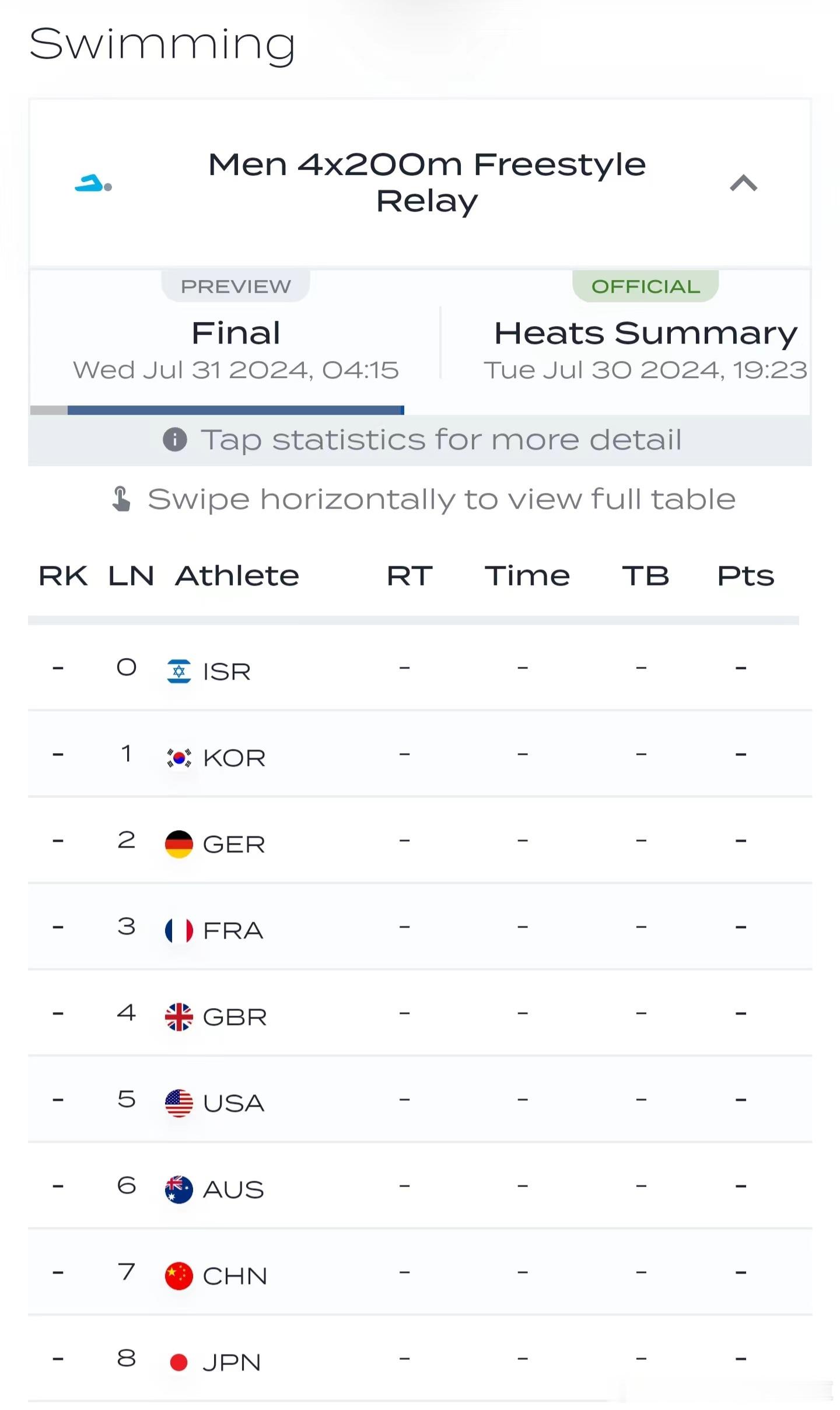Select the South Korea flag icon
The height and width of the screenshot is (1410, 840).
tap(179, 757)
